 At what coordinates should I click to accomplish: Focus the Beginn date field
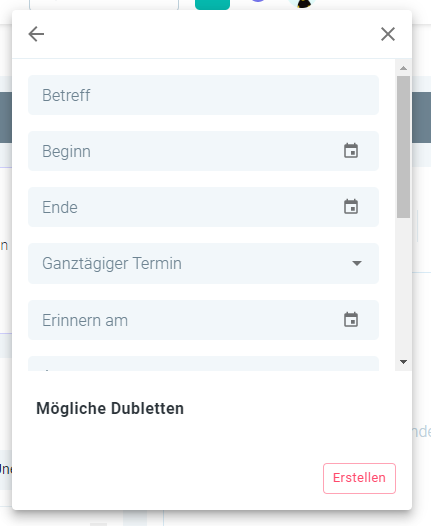pyautogui.click(x=203, y=151)
